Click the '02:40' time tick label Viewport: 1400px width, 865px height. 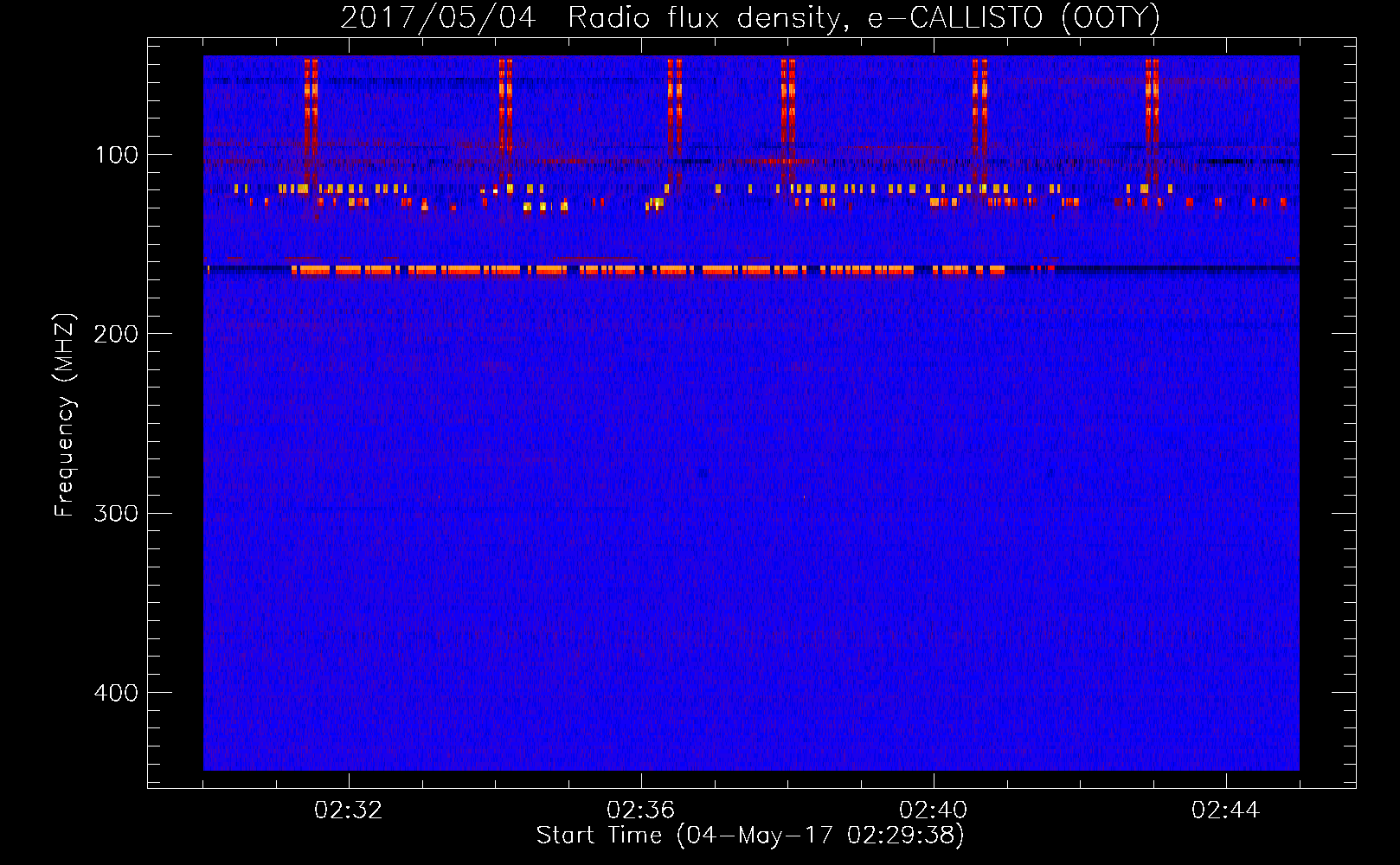933,811
